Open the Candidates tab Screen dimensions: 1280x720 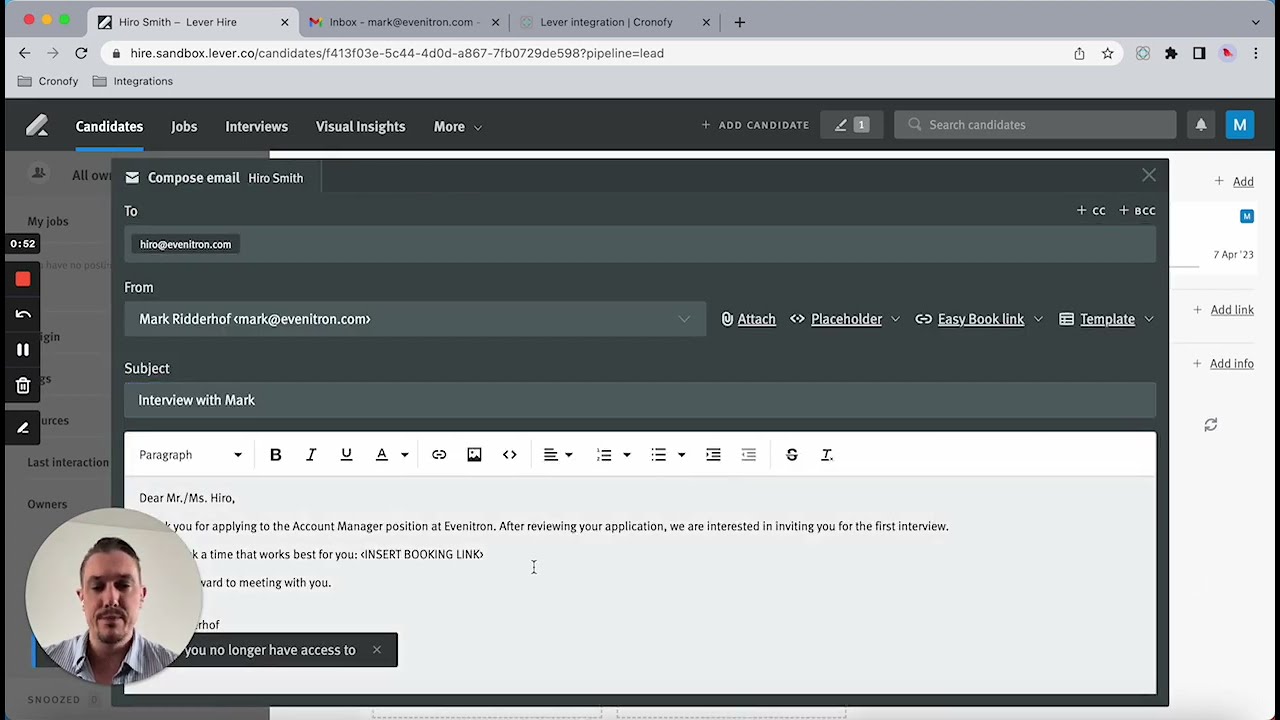[109, 127]
